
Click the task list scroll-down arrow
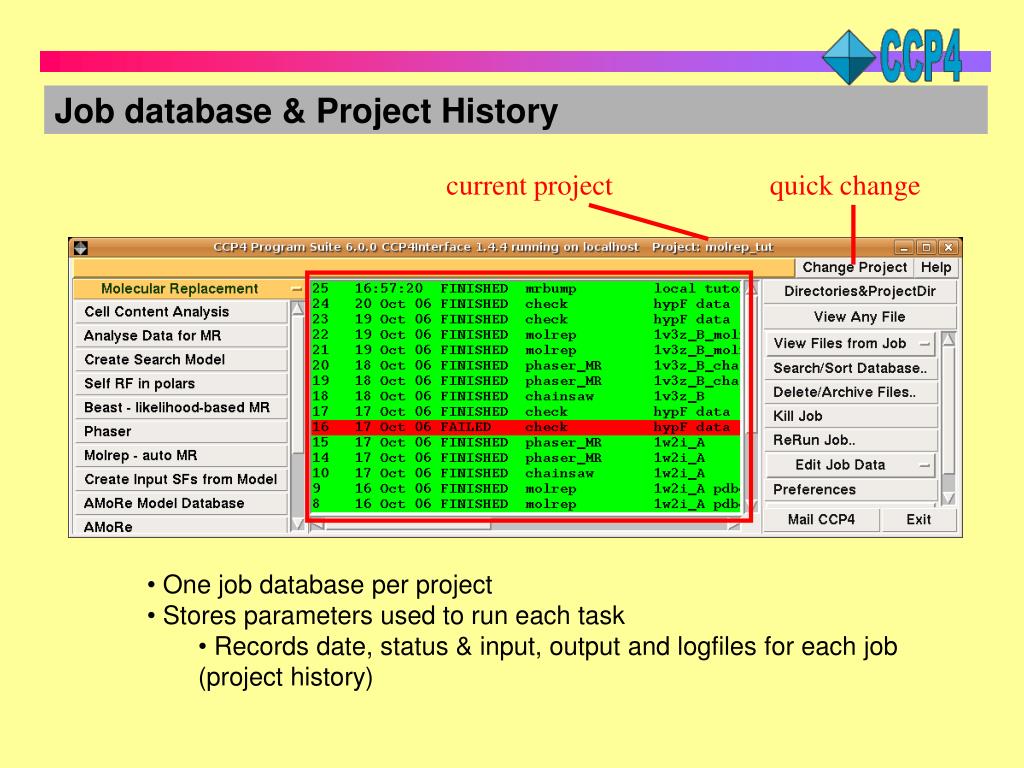coord(297,524)
